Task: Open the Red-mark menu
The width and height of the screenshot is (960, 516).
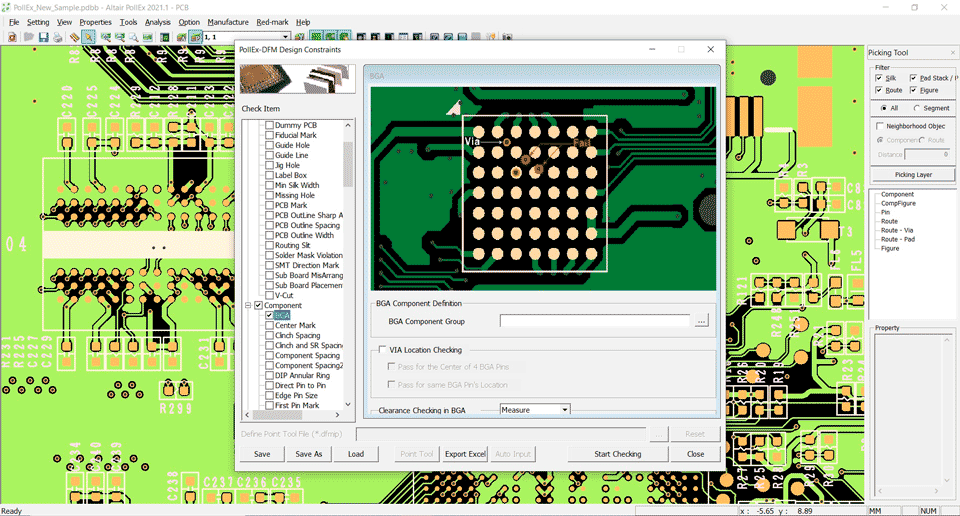Action: (x=272, y=22)
